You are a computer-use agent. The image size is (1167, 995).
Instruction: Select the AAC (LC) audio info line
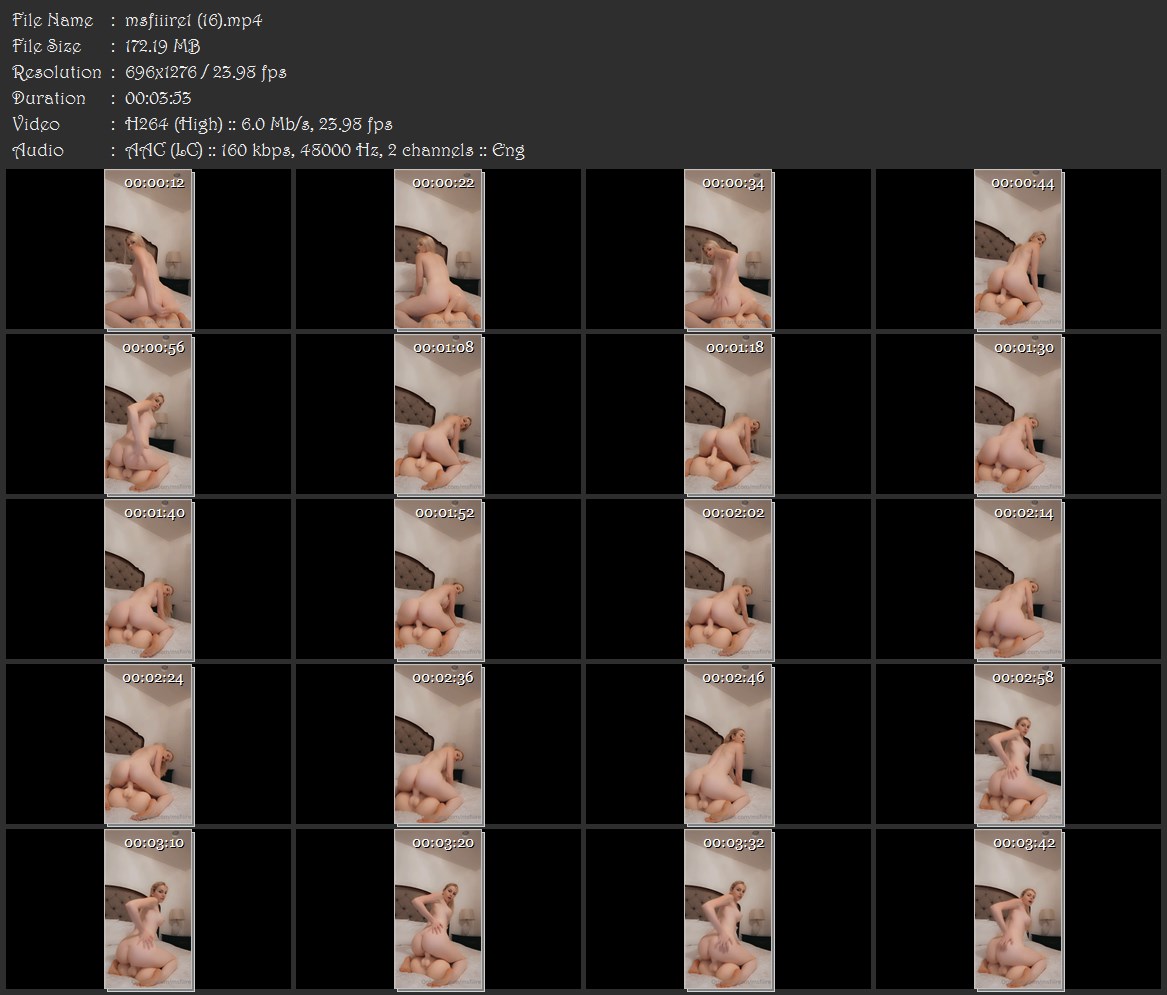click(x=324, y=150)
